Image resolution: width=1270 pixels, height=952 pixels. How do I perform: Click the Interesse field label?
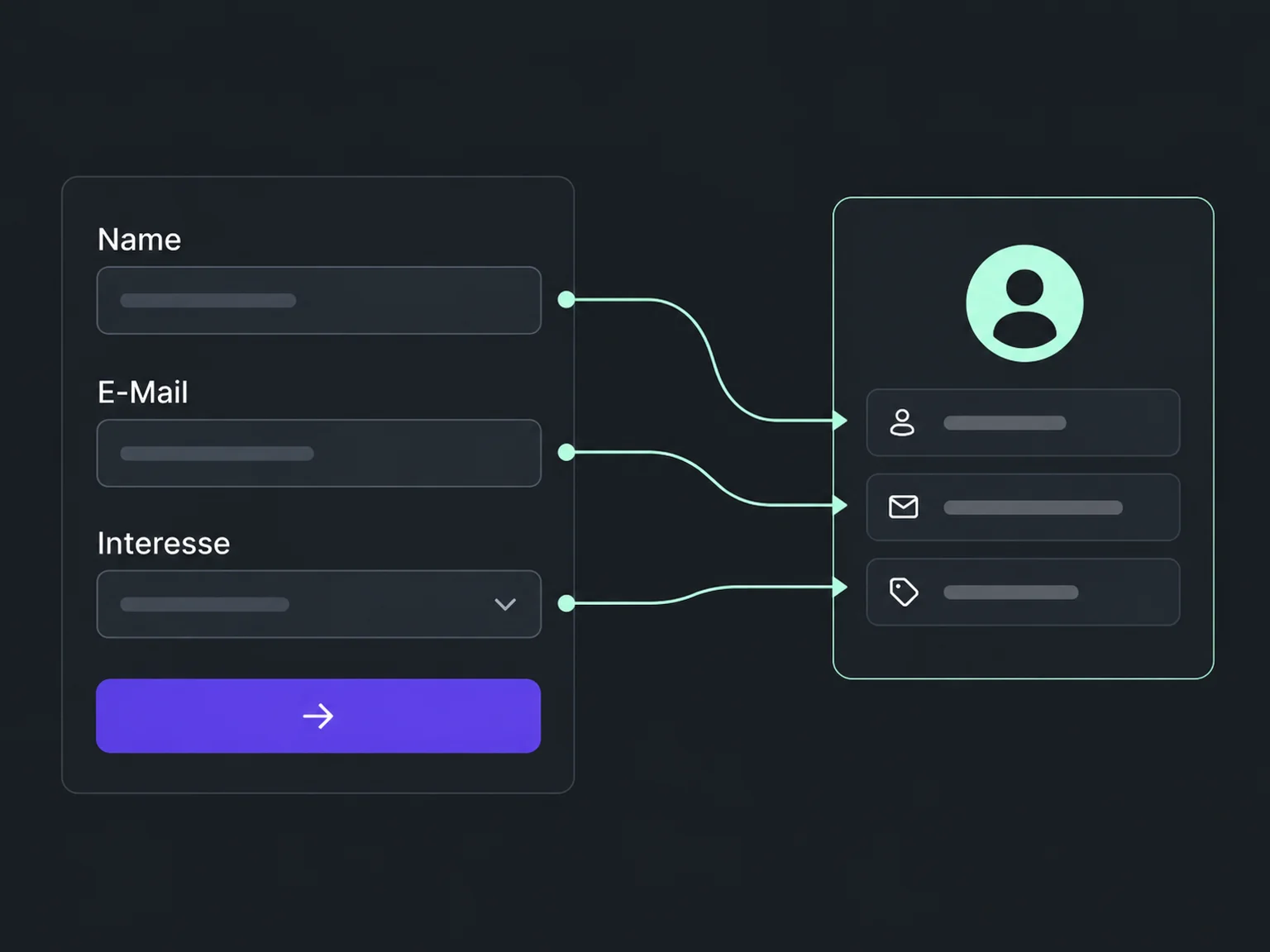tap(164, 544)
